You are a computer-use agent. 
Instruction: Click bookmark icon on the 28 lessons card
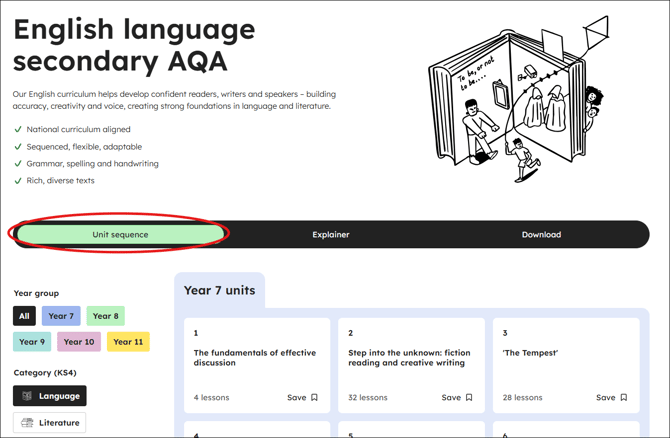624,397
